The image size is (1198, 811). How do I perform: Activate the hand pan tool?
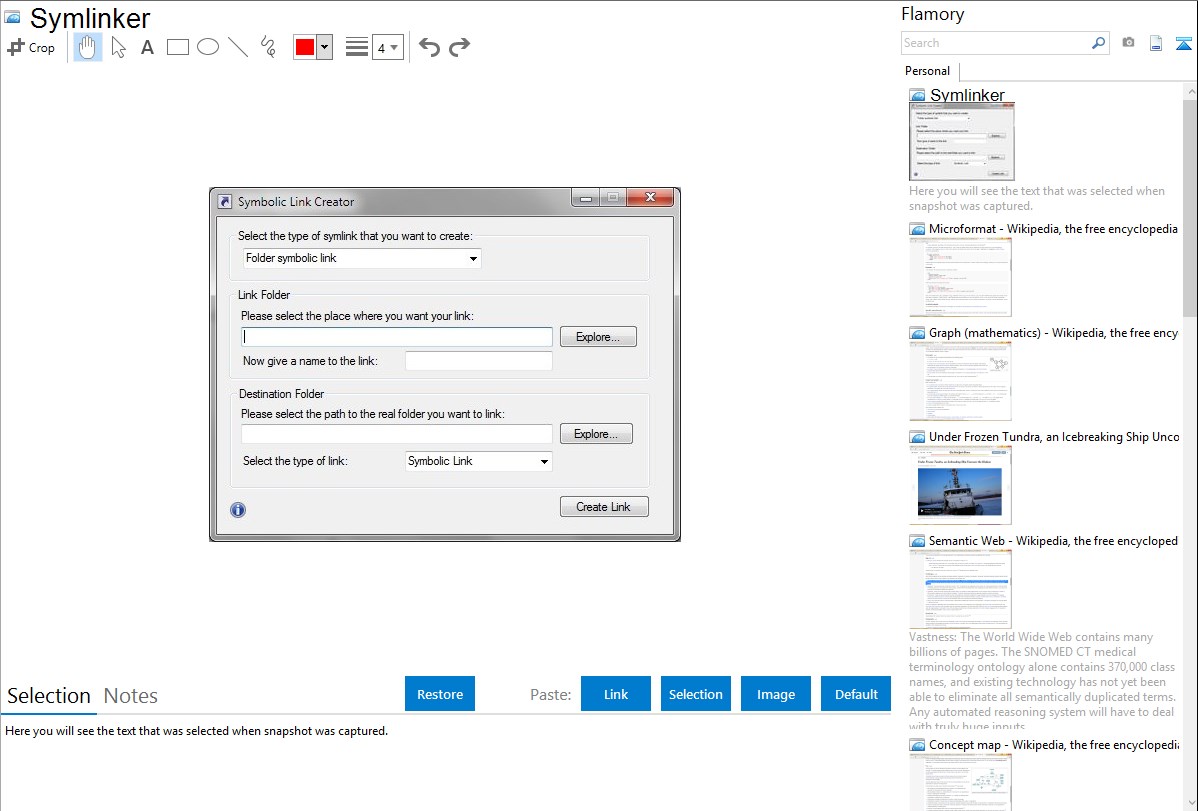pyautogui.click(x=88, y=47)
